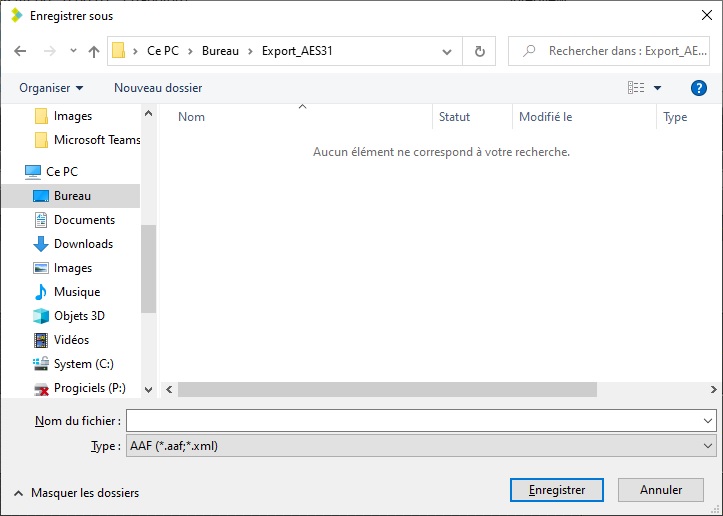Select the Downloads folder icon
Image resolution: width=723 pixels, height=516 pixels.
(x=41, y=244)
